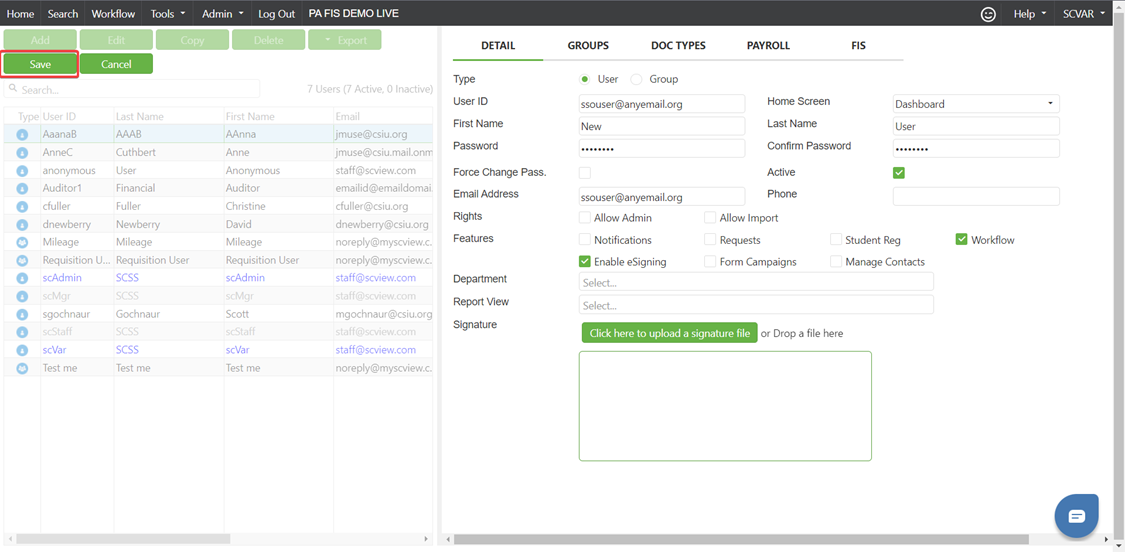
Task: Click here to upload a signature file
Action: point(669,333)
